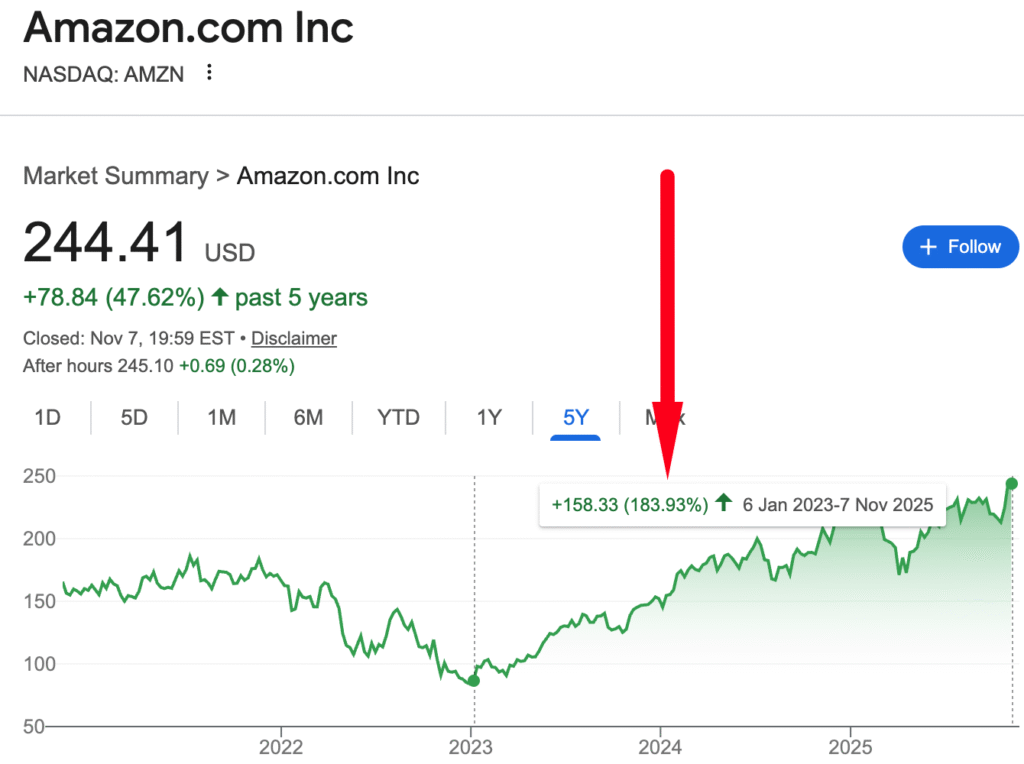Click the 244.41 USD price figure
Screen dimensions: 1024x764
coord(106,243)
